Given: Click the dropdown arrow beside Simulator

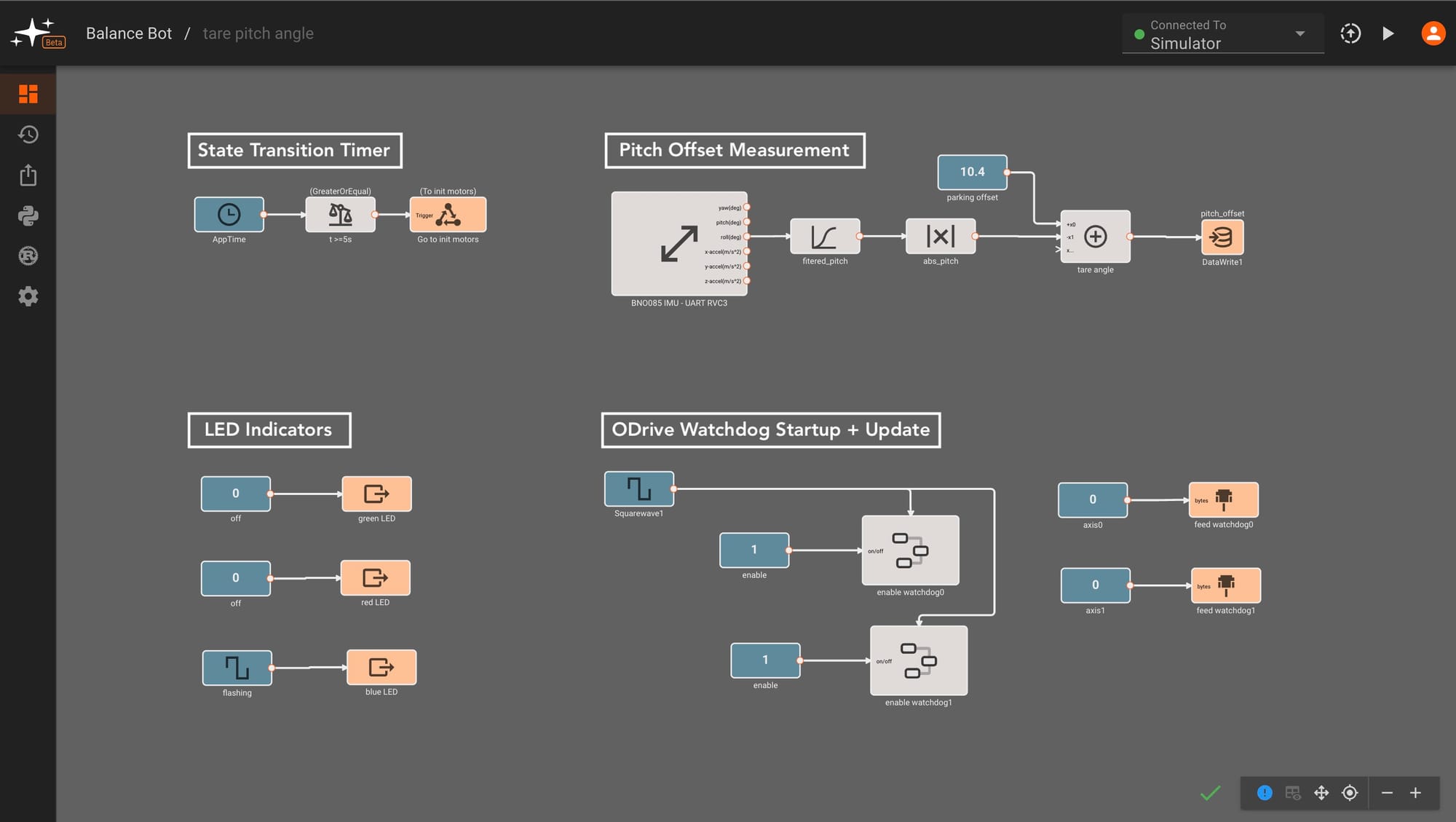Looking at the screenshot, I should click(1300, 33).
